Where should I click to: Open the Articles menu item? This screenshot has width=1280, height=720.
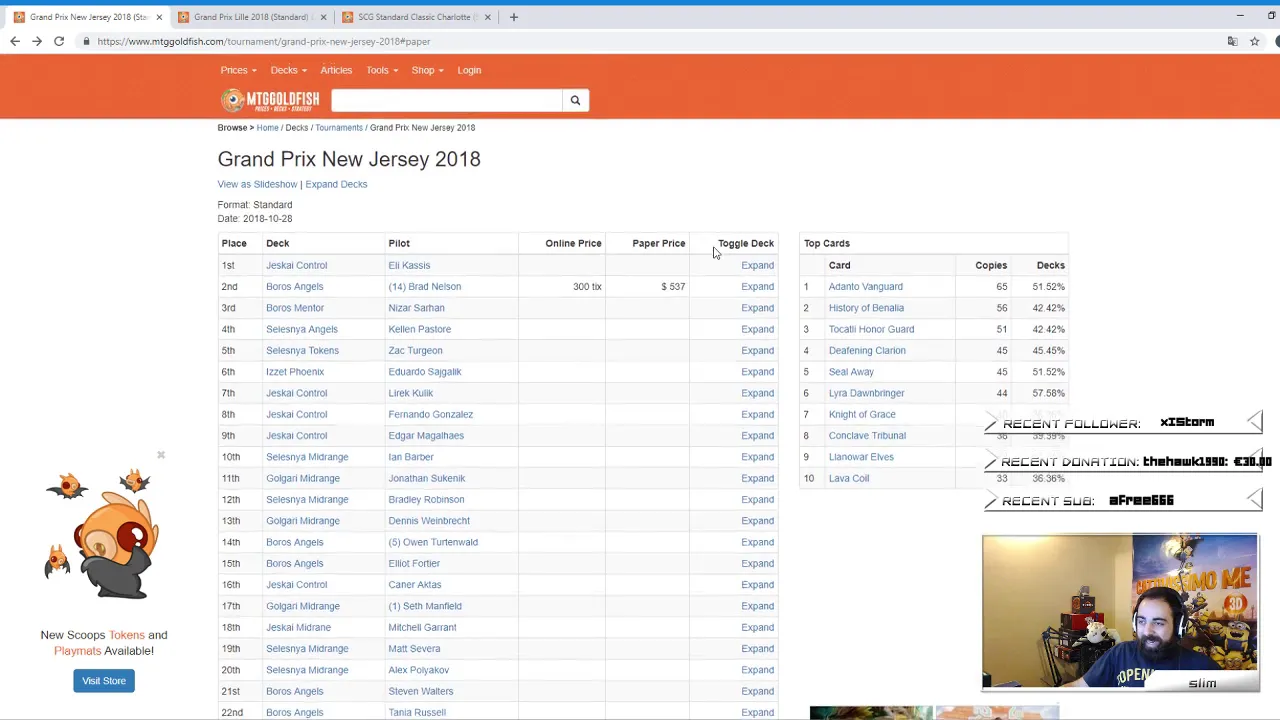click(x=336, y=70)
